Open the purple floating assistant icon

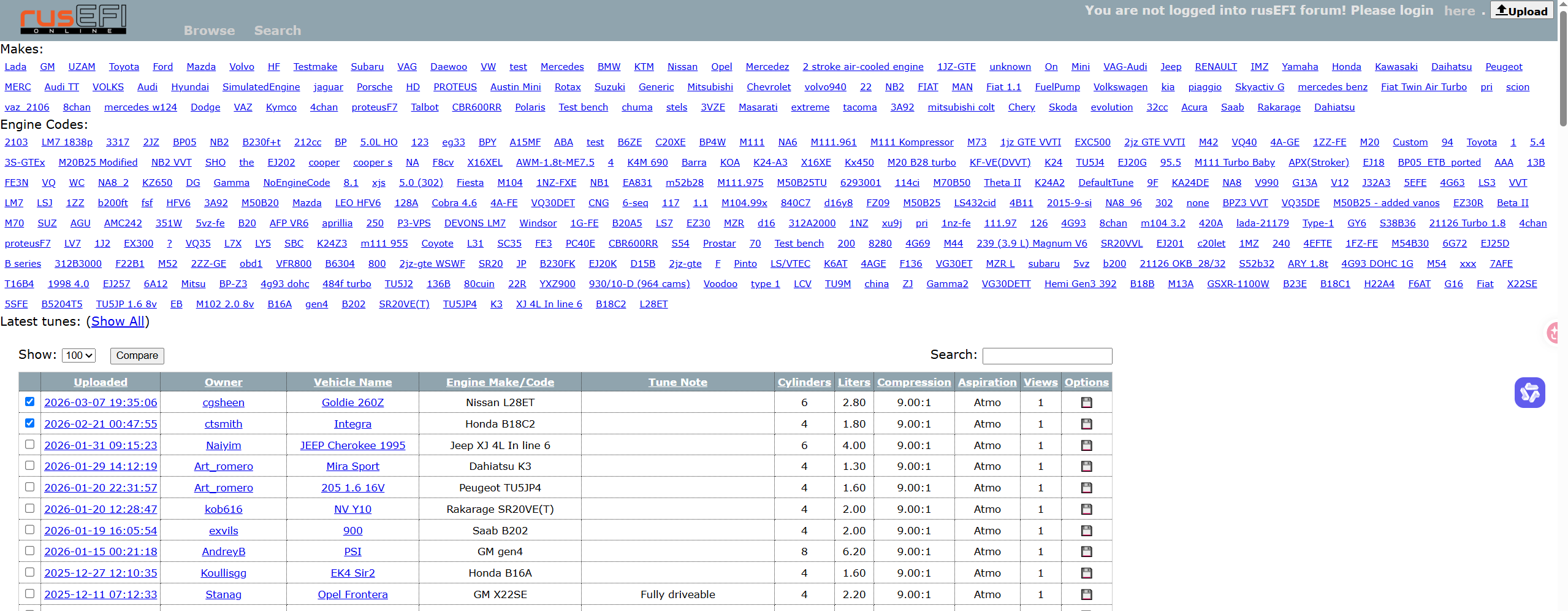1529,393
